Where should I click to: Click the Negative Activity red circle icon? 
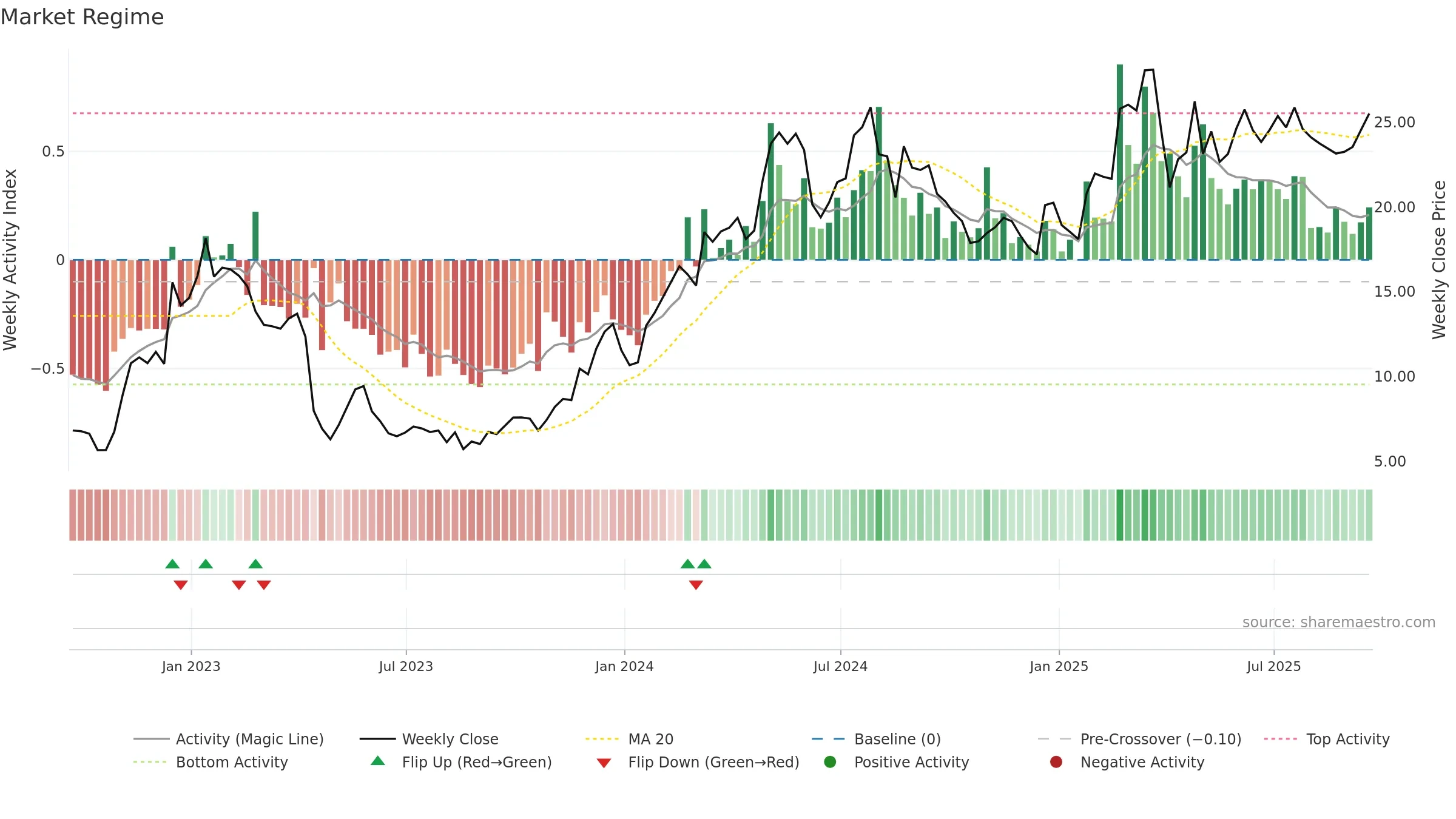[1056, 762]
